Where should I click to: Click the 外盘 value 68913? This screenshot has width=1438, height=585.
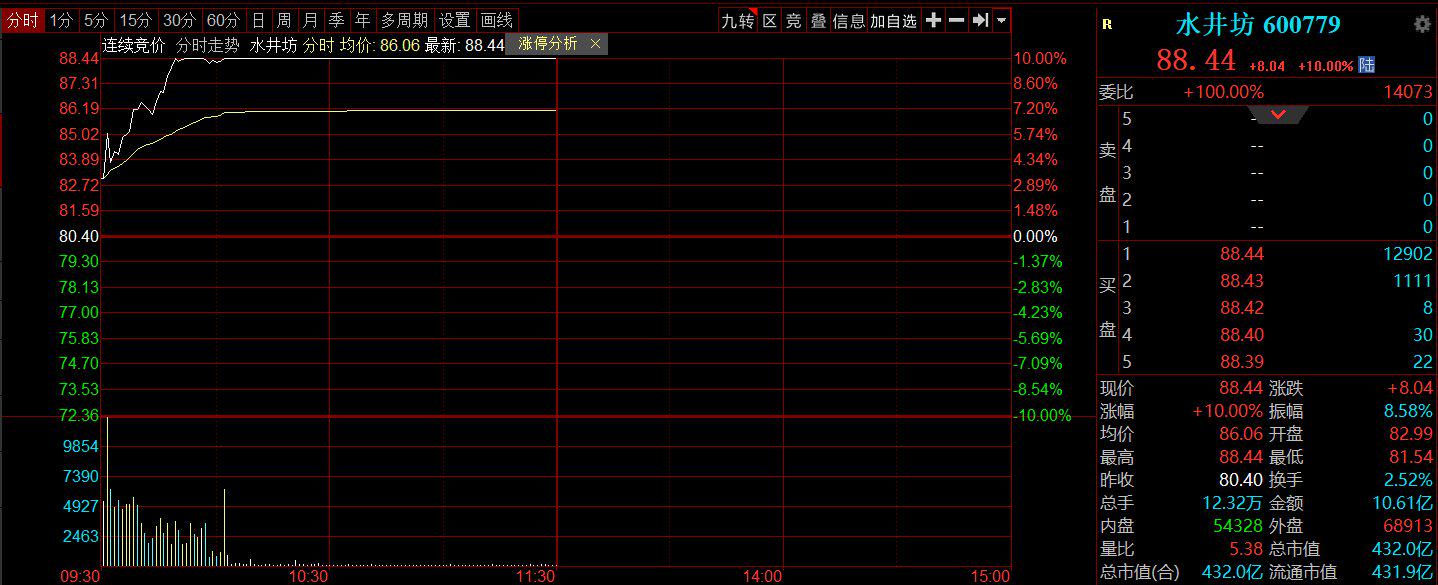click(1408, 526)
